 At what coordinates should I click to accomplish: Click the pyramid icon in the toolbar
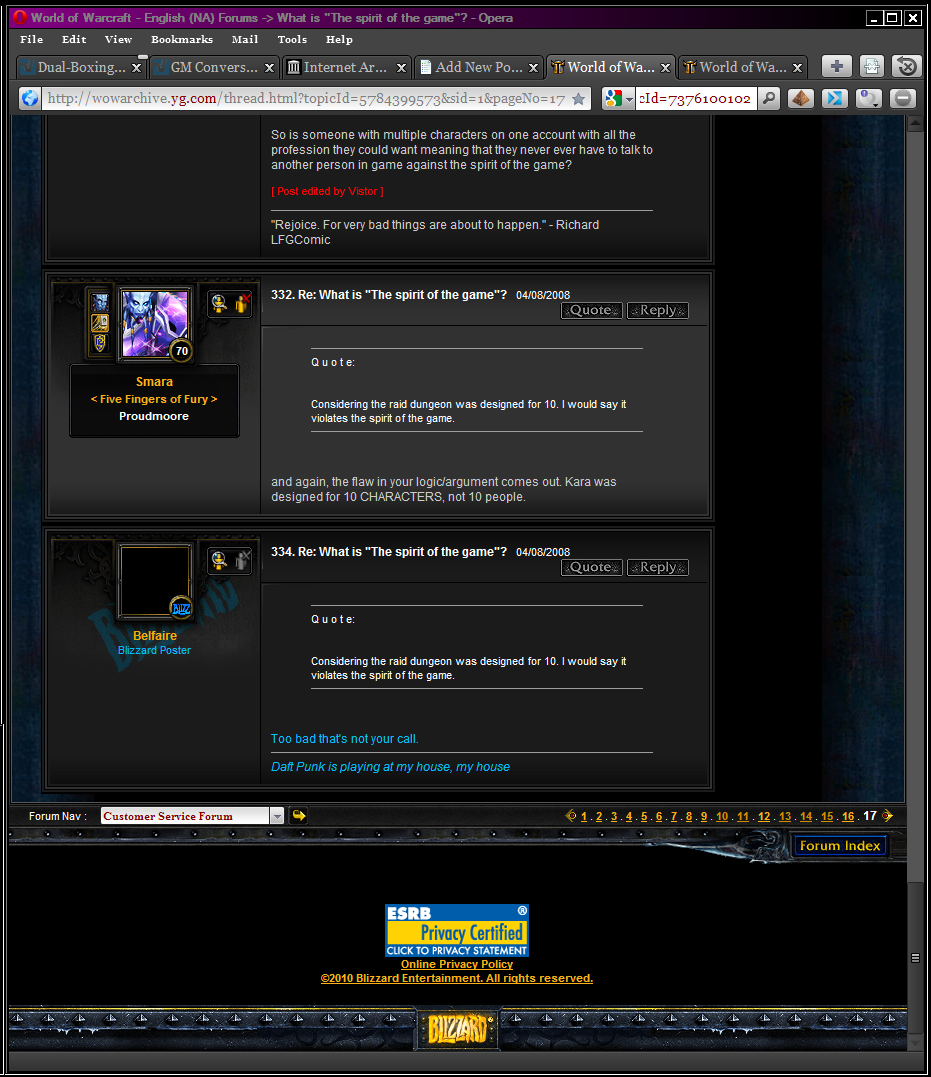[x=801, y=98]
